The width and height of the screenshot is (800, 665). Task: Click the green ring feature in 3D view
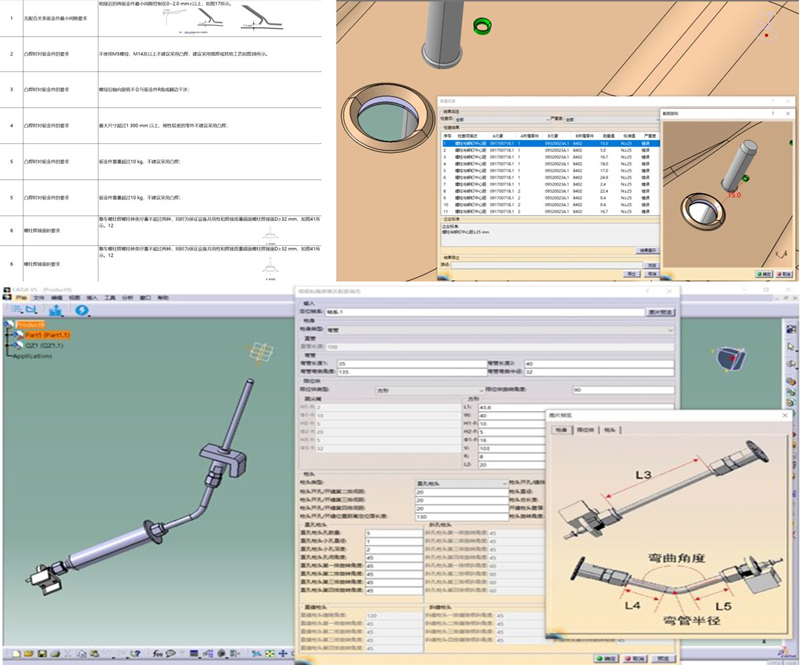[482, 25]
